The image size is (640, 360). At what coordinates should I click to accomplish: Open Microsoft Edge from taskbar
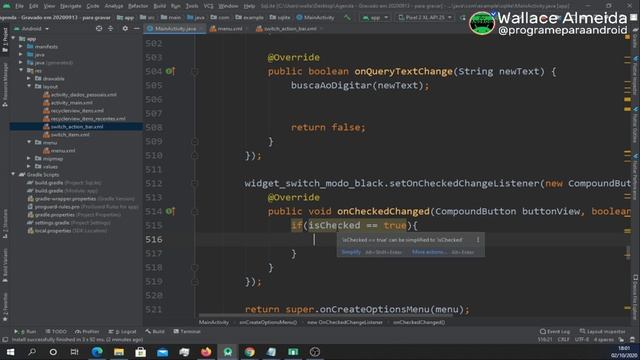pos(97,352)
